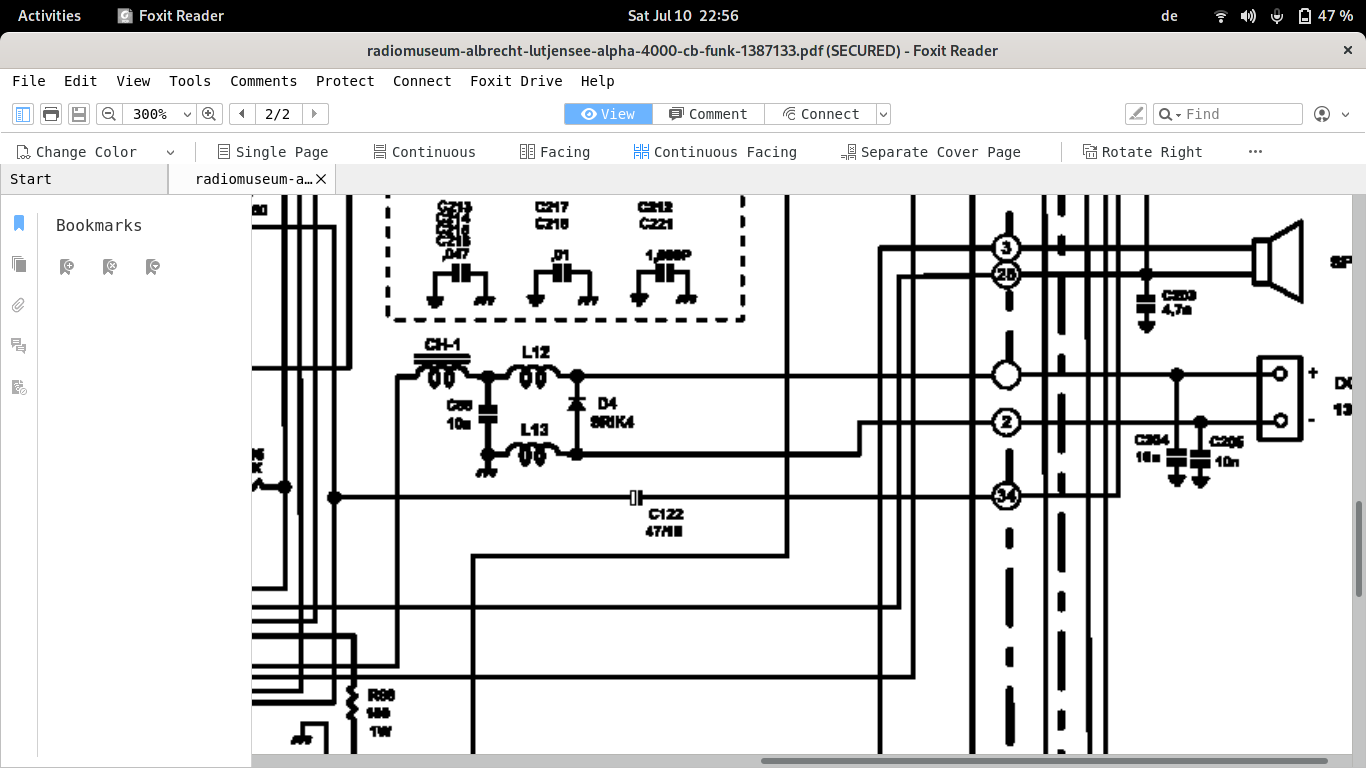Go to the previous page arrow
1366x768 pixels.
(x=242, y=114)
